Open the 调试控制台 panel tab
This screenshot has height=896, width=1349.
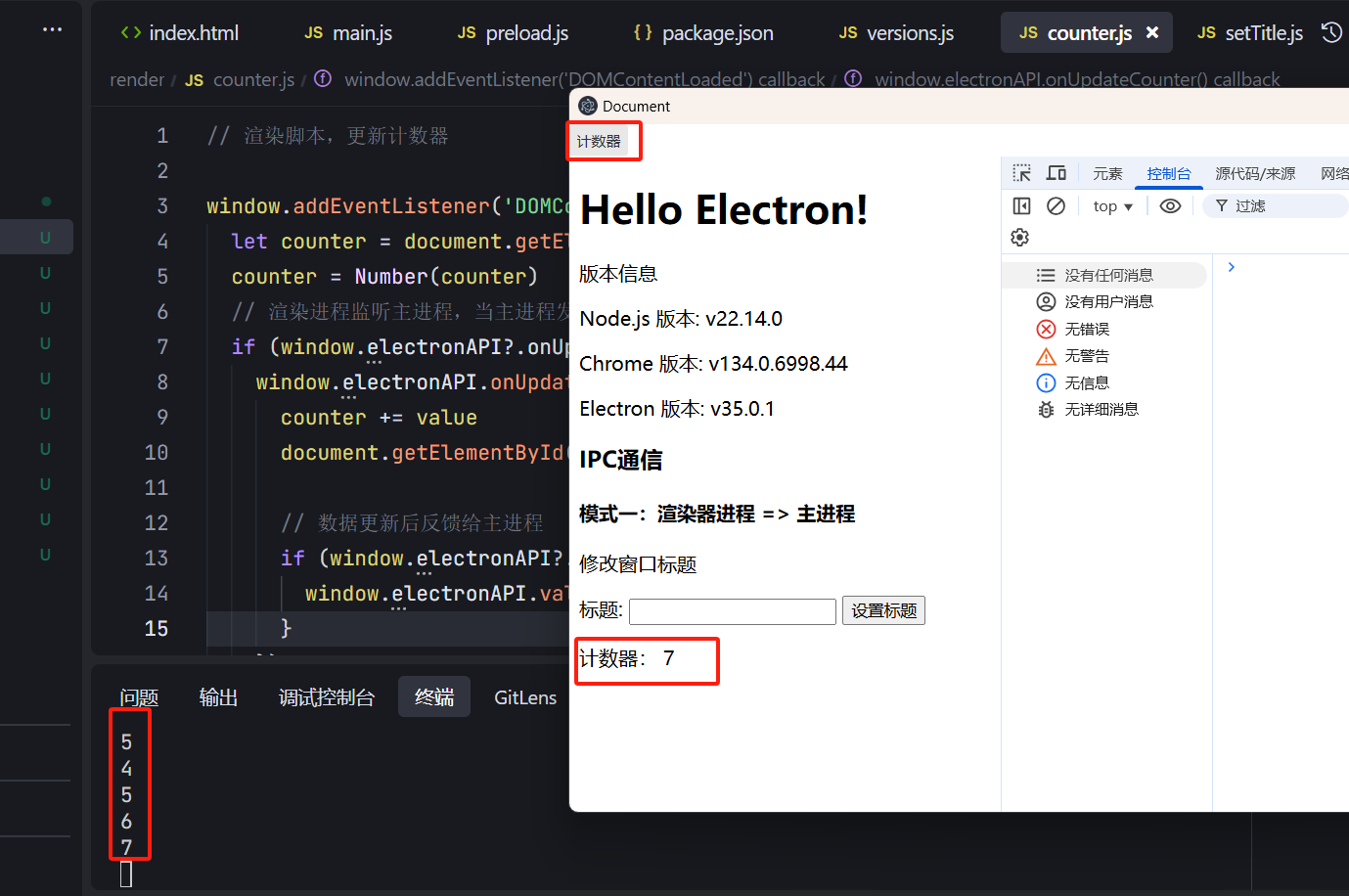327,697
